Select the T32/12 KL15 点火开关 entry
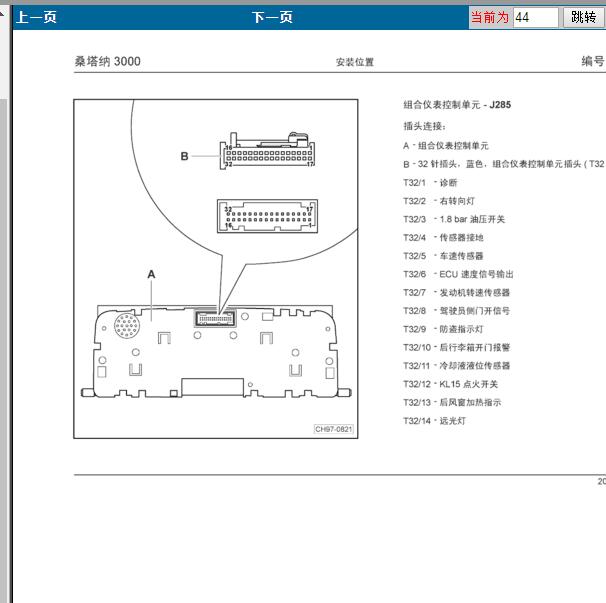 tap(451, 384)
